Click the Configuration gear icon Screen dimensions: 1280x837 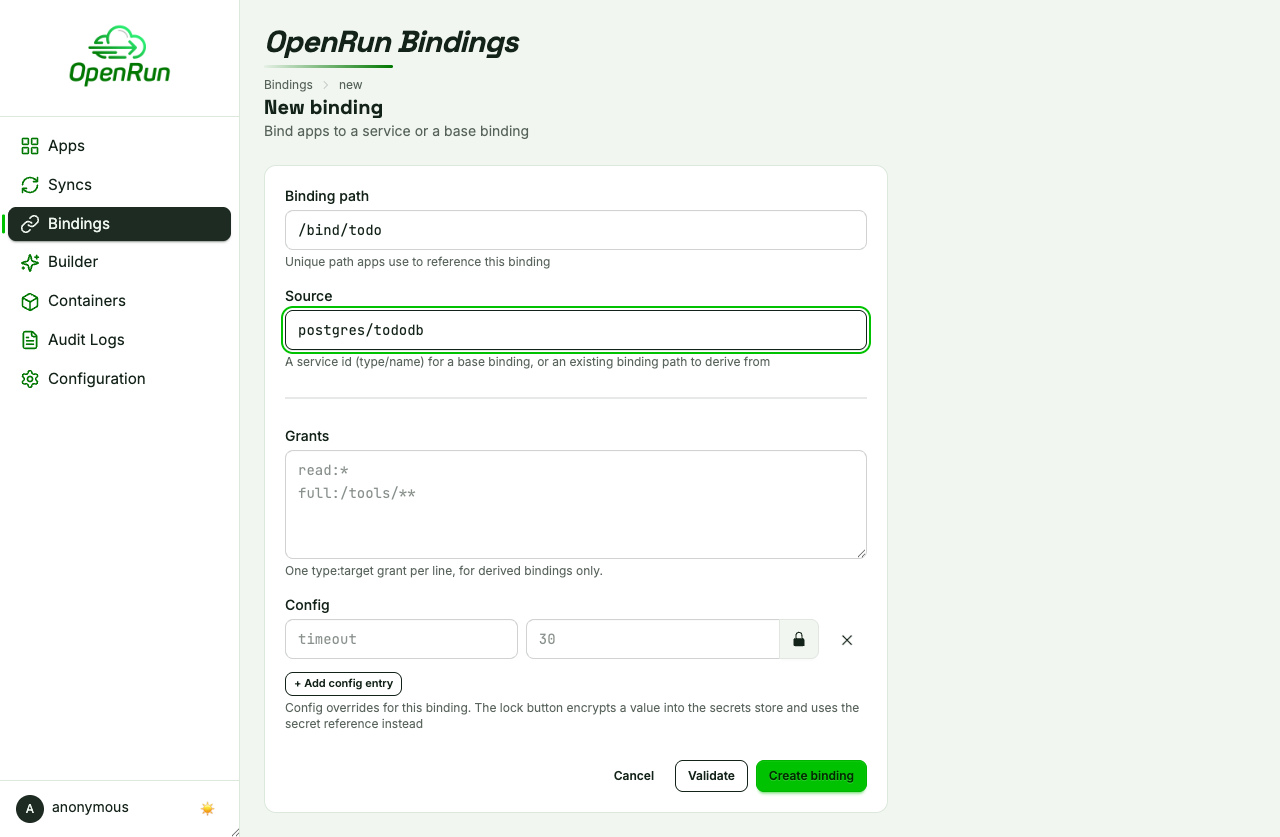(30, 379)
